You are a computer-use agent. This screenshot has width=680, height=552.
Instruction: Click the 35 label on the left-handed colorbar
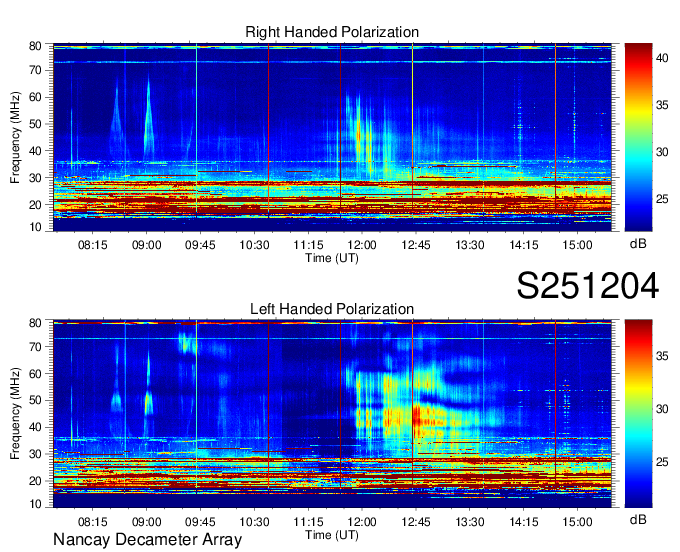662,354
